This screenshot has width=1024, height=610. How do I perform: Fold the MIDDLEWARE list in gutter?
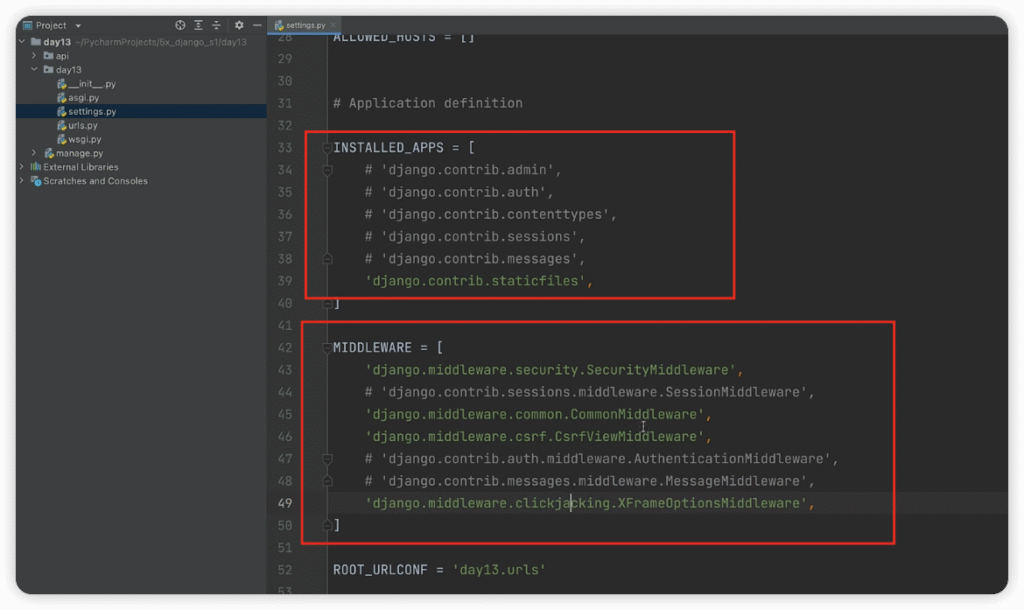coord(326,348)
